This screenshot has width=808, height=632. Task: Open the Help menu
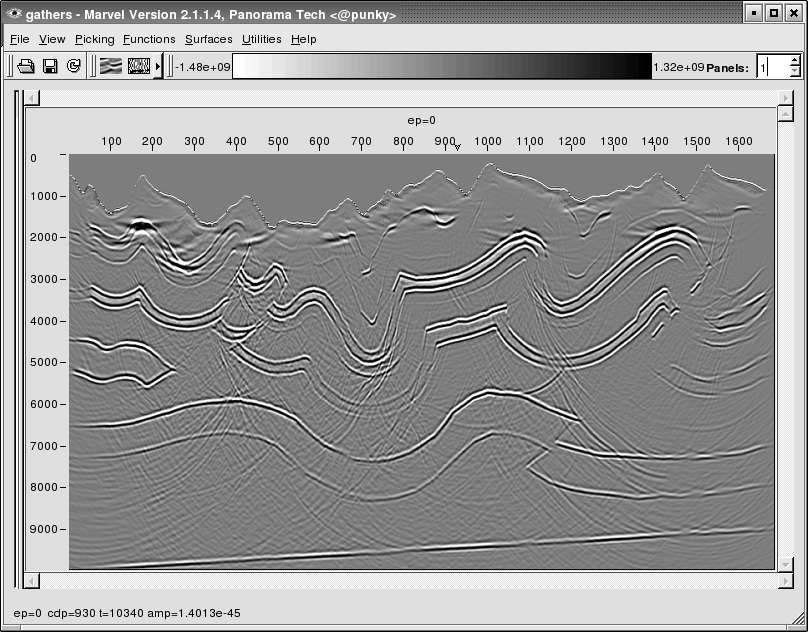point(304,39)
